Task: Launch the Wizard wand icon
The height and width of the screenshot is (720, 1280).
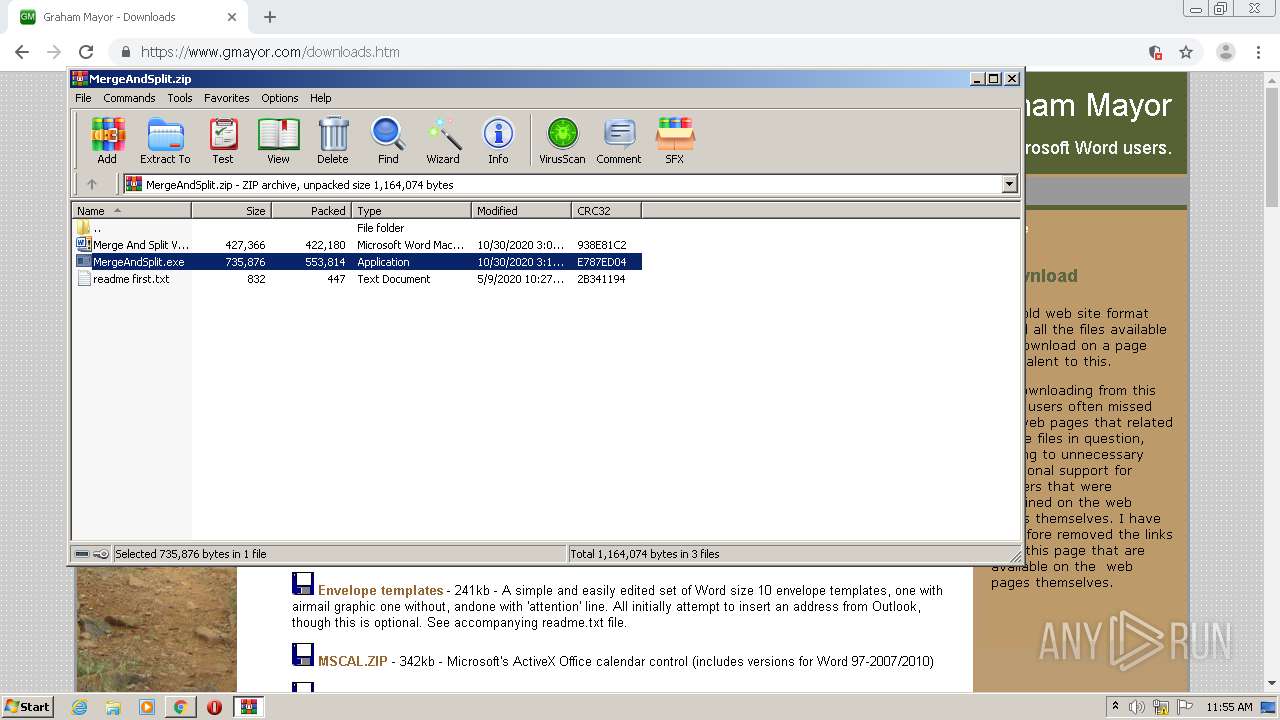Action: 443,140
